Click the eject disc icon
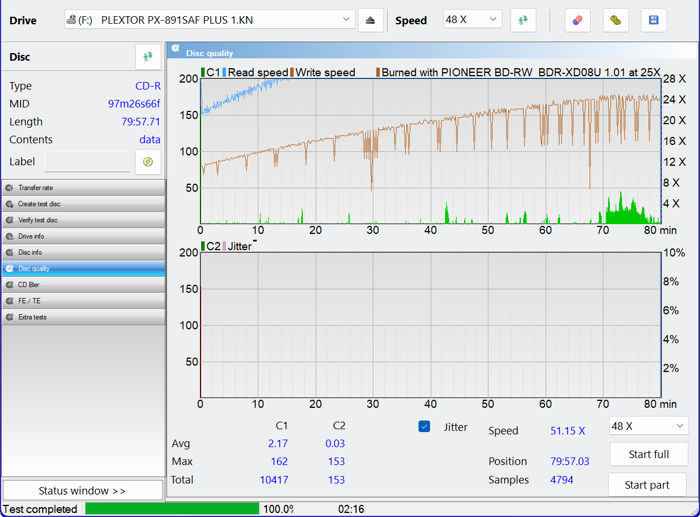Screen dimensions: 700x517 (x=370, y=20)
